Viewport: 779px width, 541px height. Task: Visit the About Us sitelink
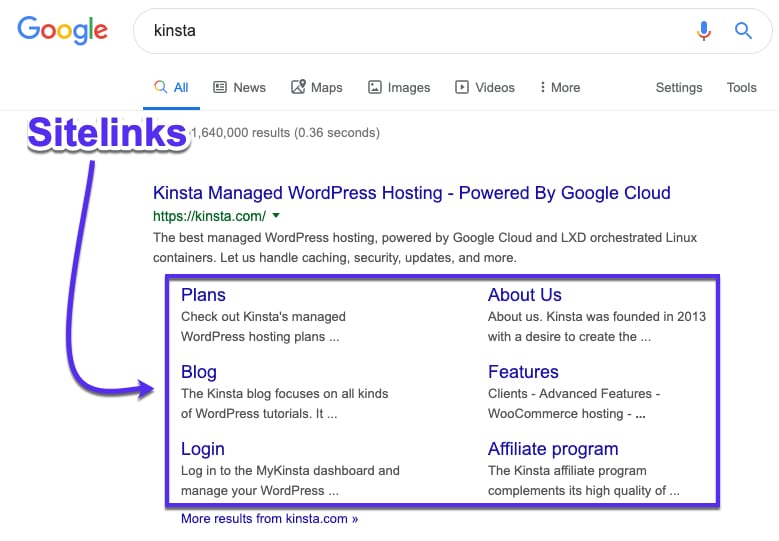point(524,295)
